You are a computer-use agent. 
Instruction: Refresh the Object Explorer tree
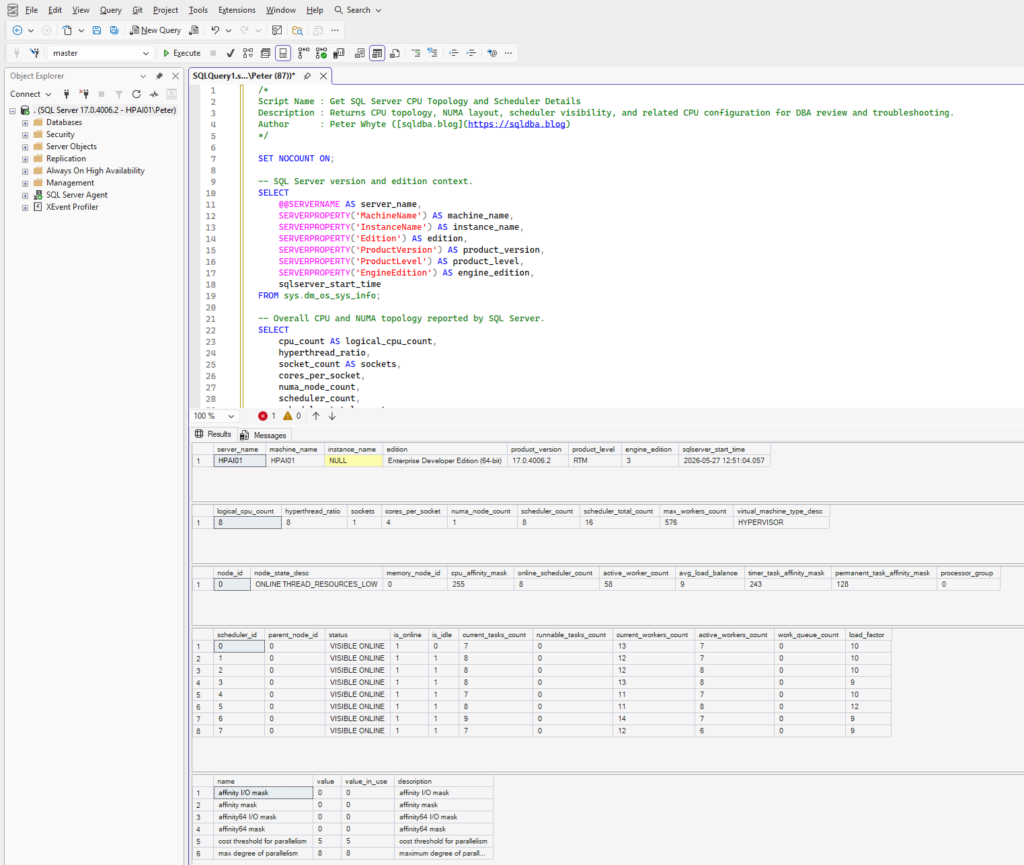[x=136, y=94]
